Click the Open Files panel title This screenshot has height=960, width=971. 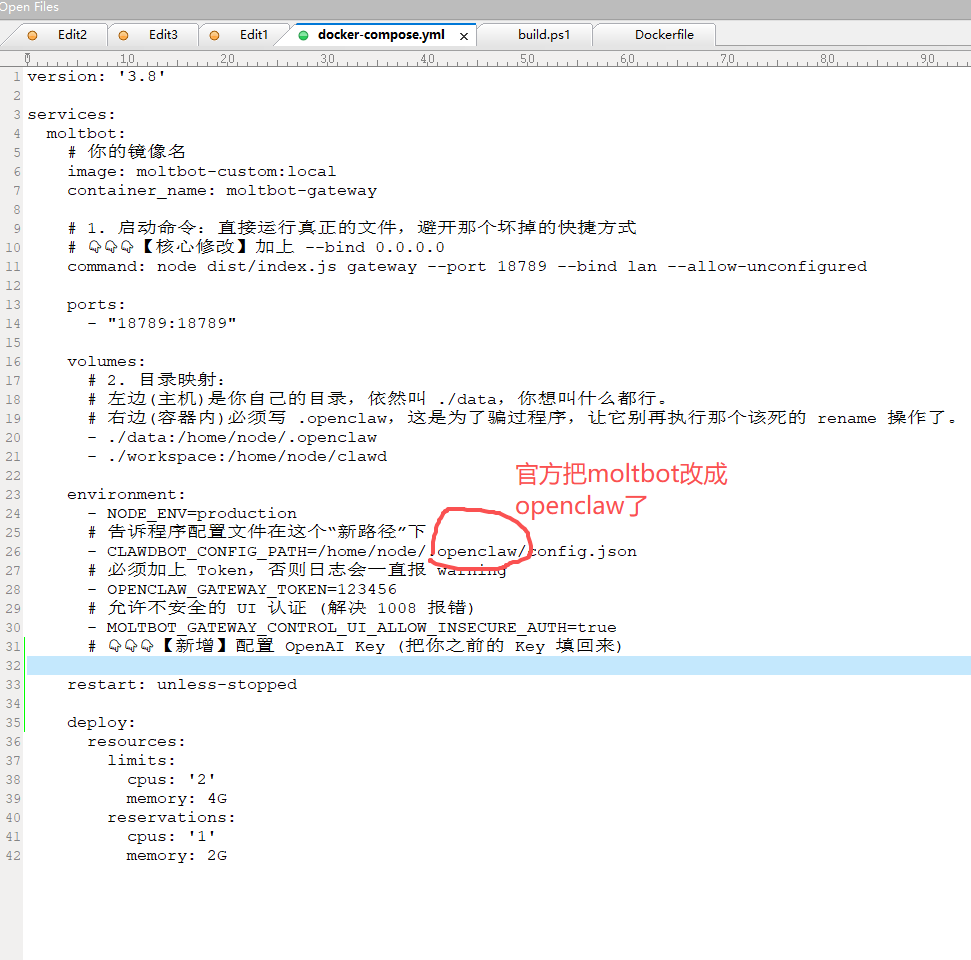point(30,7)
